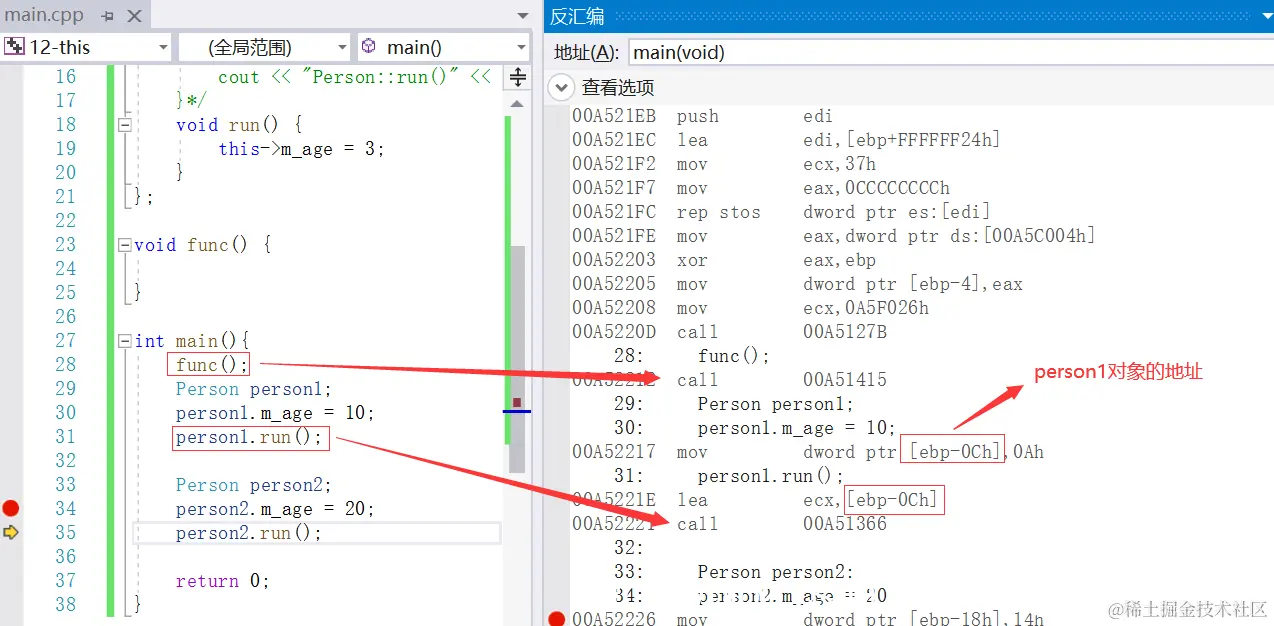Image resolution: width=1274 pixels, height=626 pixels.
Task: Click the current statement arrow at line 35
Action: click(11, 532)
